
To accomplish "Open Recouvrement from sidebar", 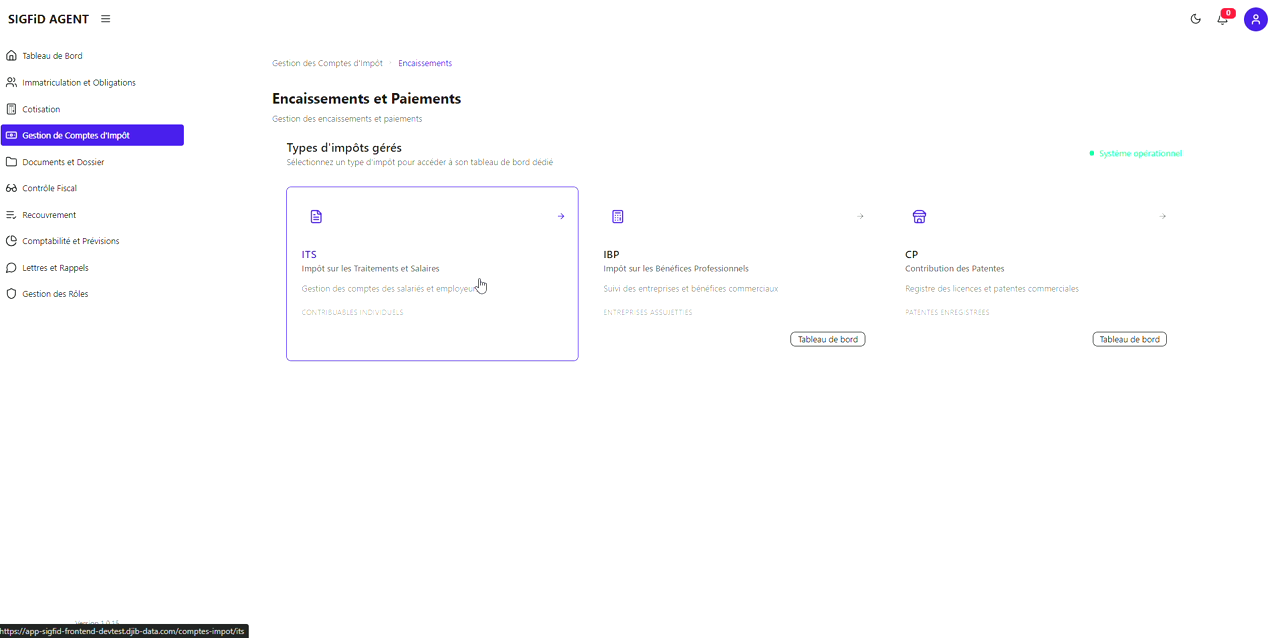I will 49,215.
